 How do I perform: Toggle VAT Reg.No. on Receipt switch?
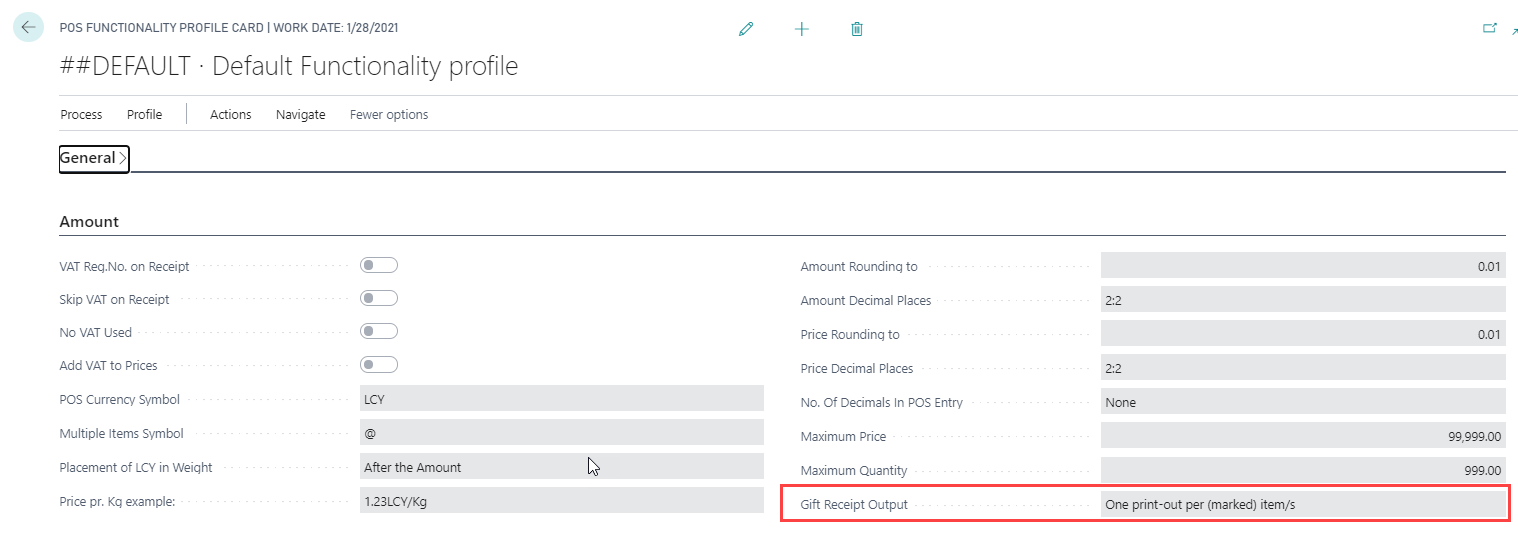point(379,265)
